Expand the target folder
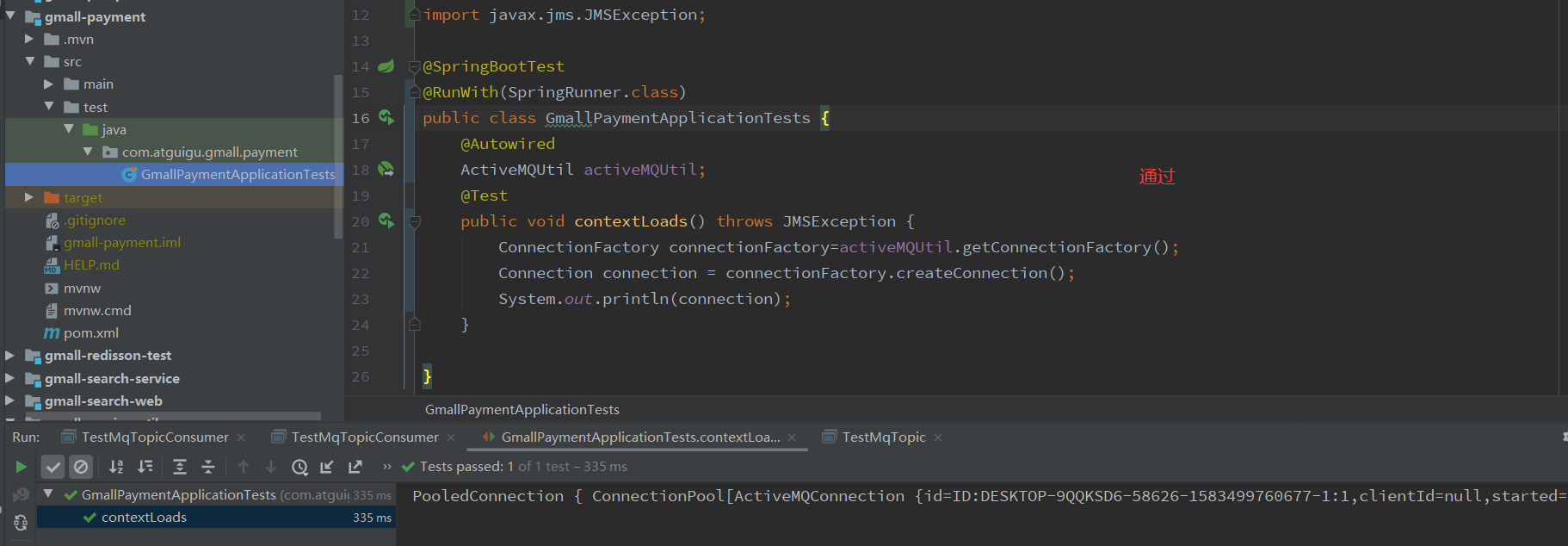Image resolution: width=1568 pixels, height=546 pixels. pyautogui.click(x=29, y=197)
